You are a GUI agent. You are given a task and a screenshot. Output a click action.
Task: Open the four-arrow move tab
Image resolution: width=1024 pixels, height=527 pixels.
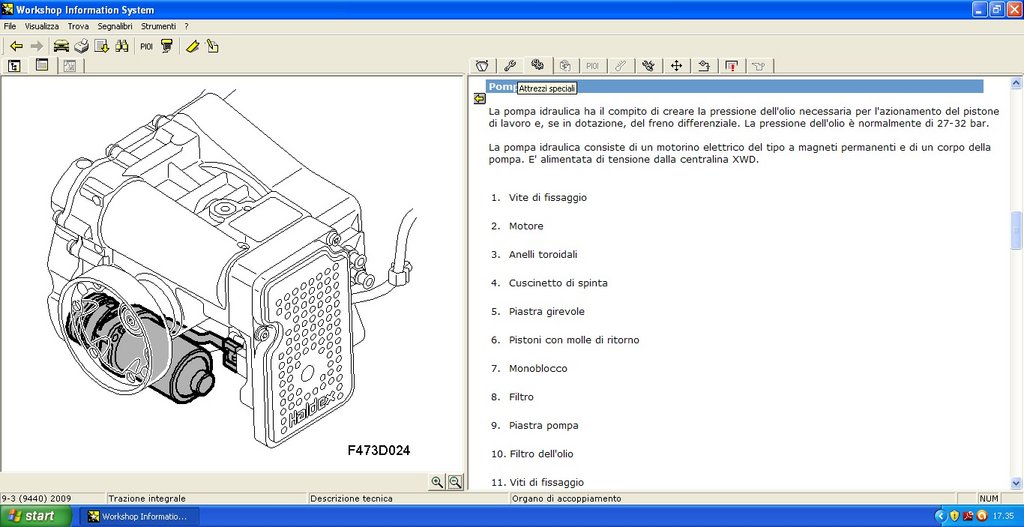pos(676,65)
